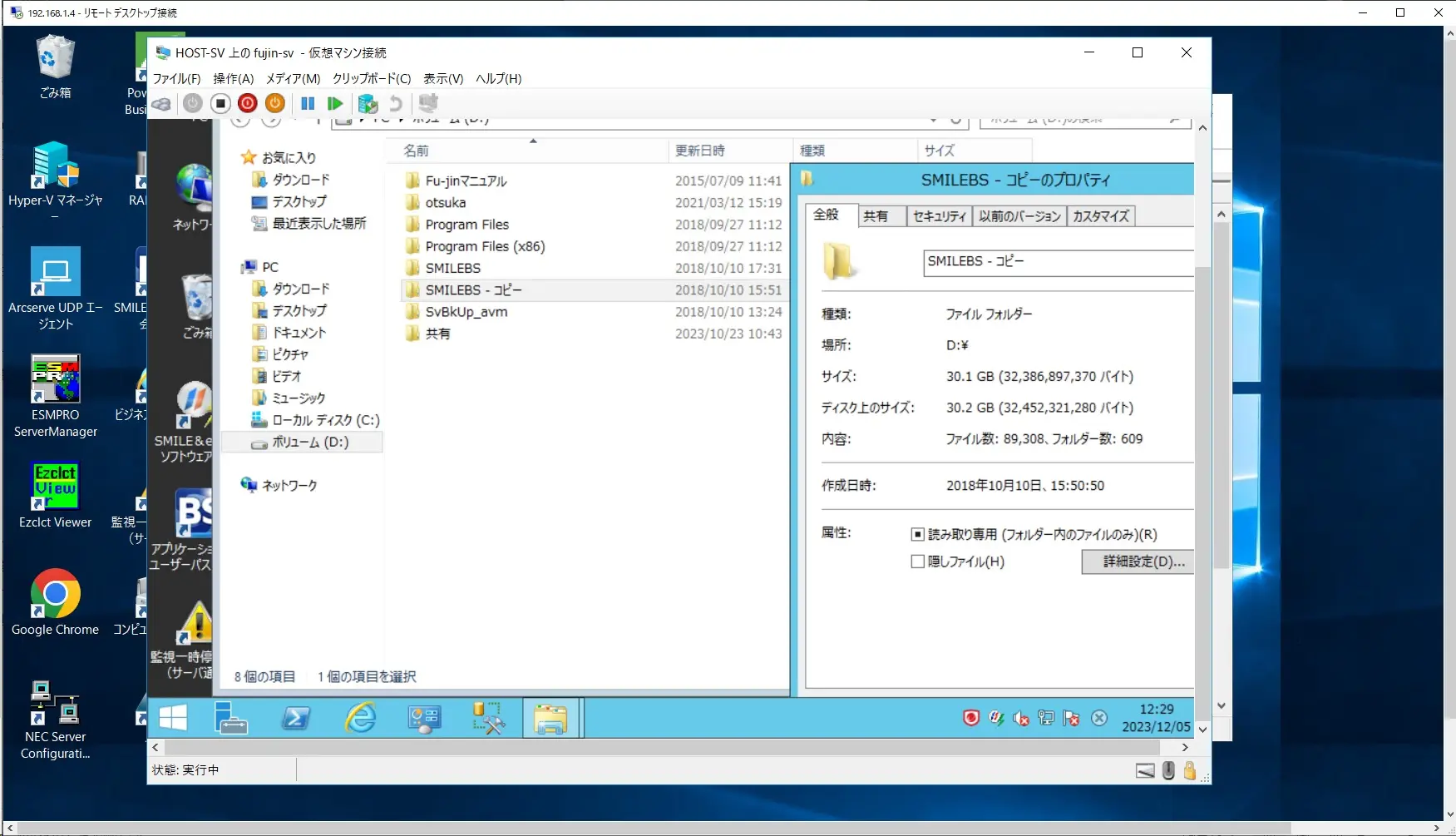Screen dimensions: 1456x836
Task: Click the VM window horizontal scrollbar track
Action: pyautogui.click(x=665, y=748)
